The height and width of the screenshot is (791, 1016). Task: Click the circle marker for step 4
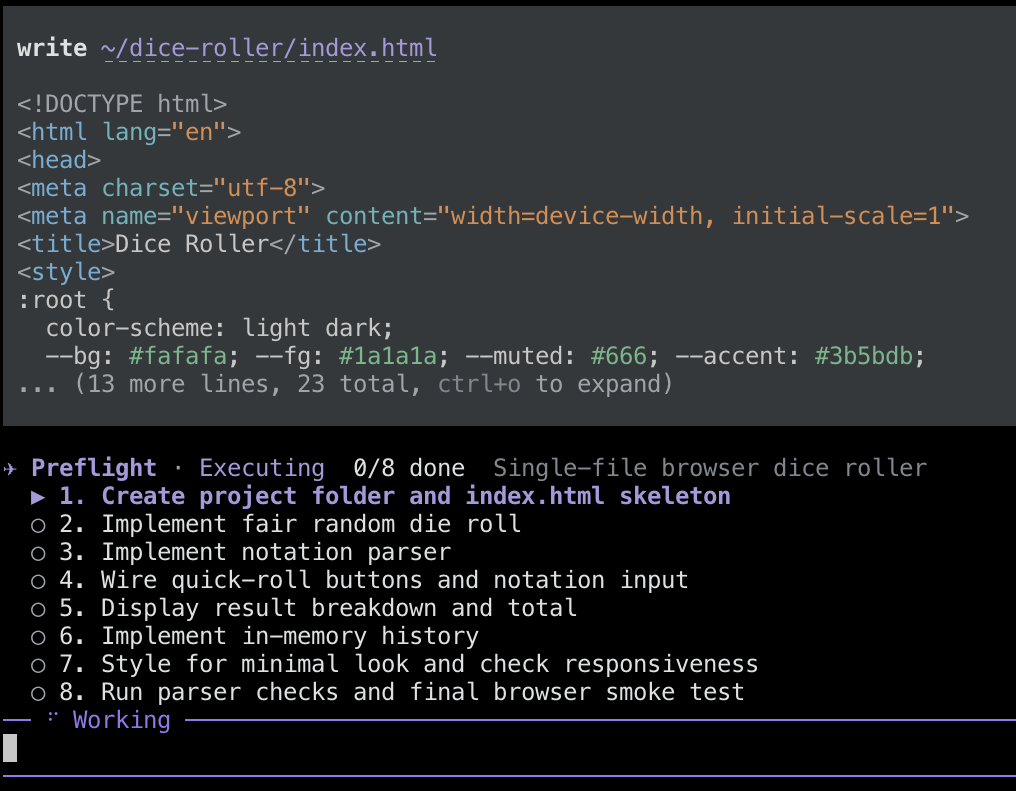click(x=38, y=581)
